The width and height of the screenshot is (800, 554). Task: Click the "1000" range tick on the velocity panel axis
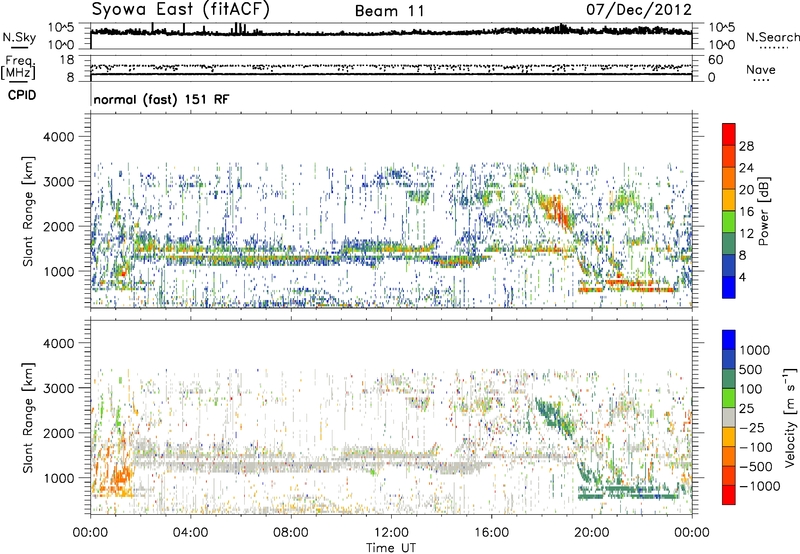coord(59,478)
